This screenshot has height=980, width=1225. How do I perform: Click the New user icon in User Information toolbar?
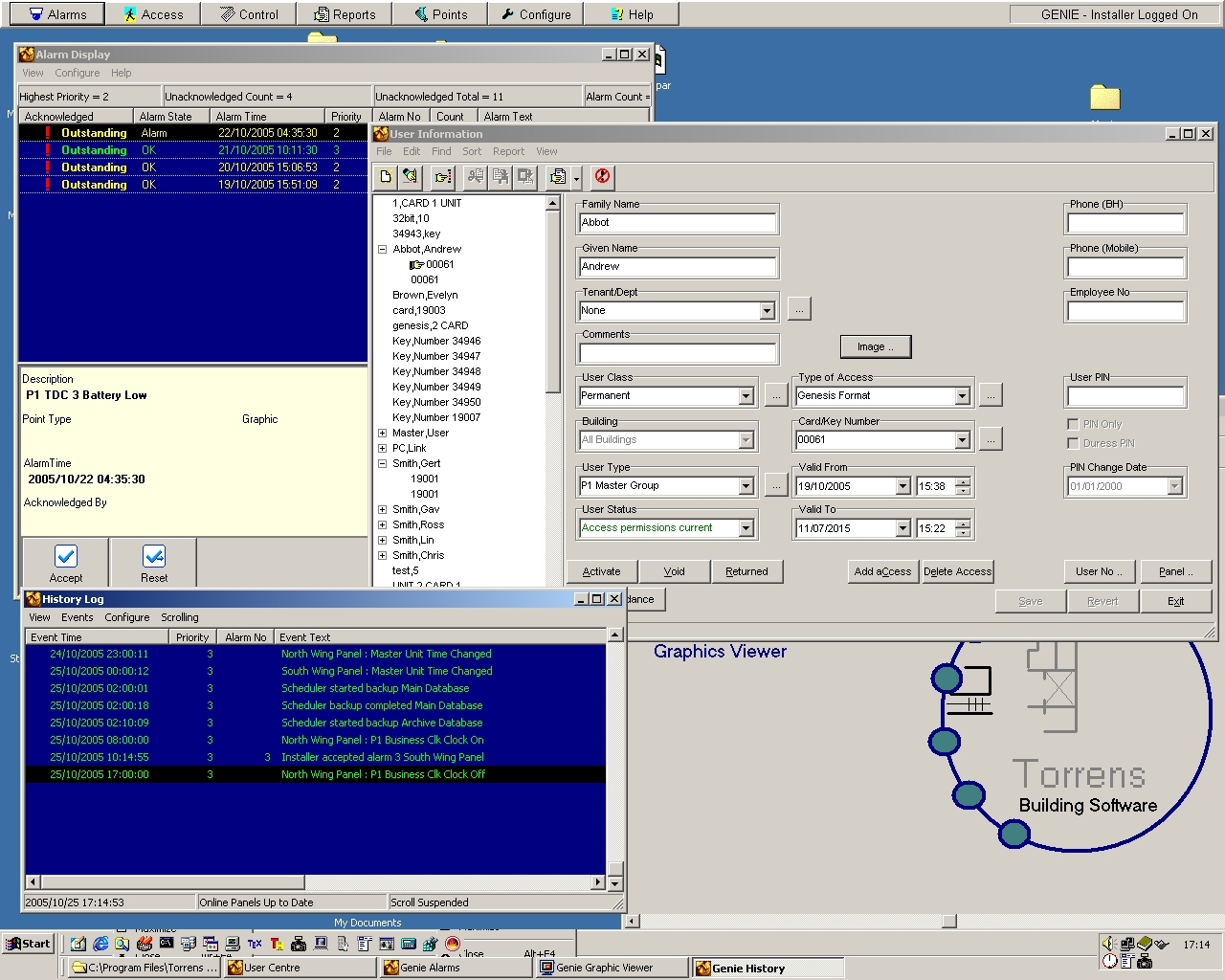[386, 177]
